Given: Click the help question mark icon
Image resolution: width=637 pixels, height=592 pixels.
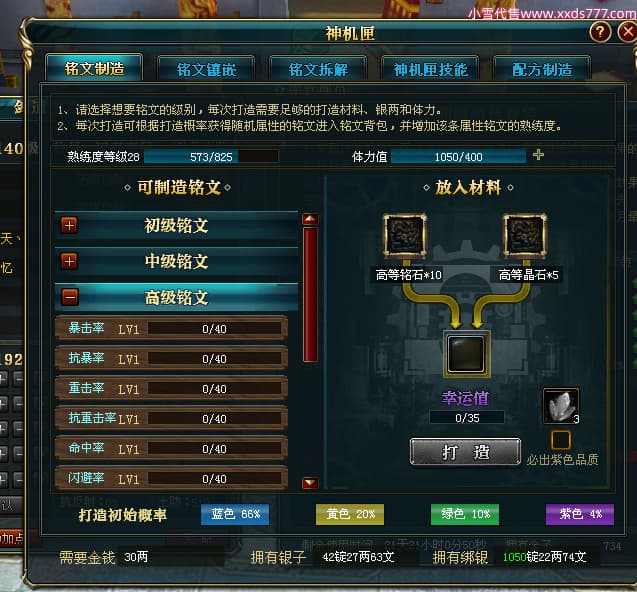Looking at the screenshot, I should click(600, 32).
